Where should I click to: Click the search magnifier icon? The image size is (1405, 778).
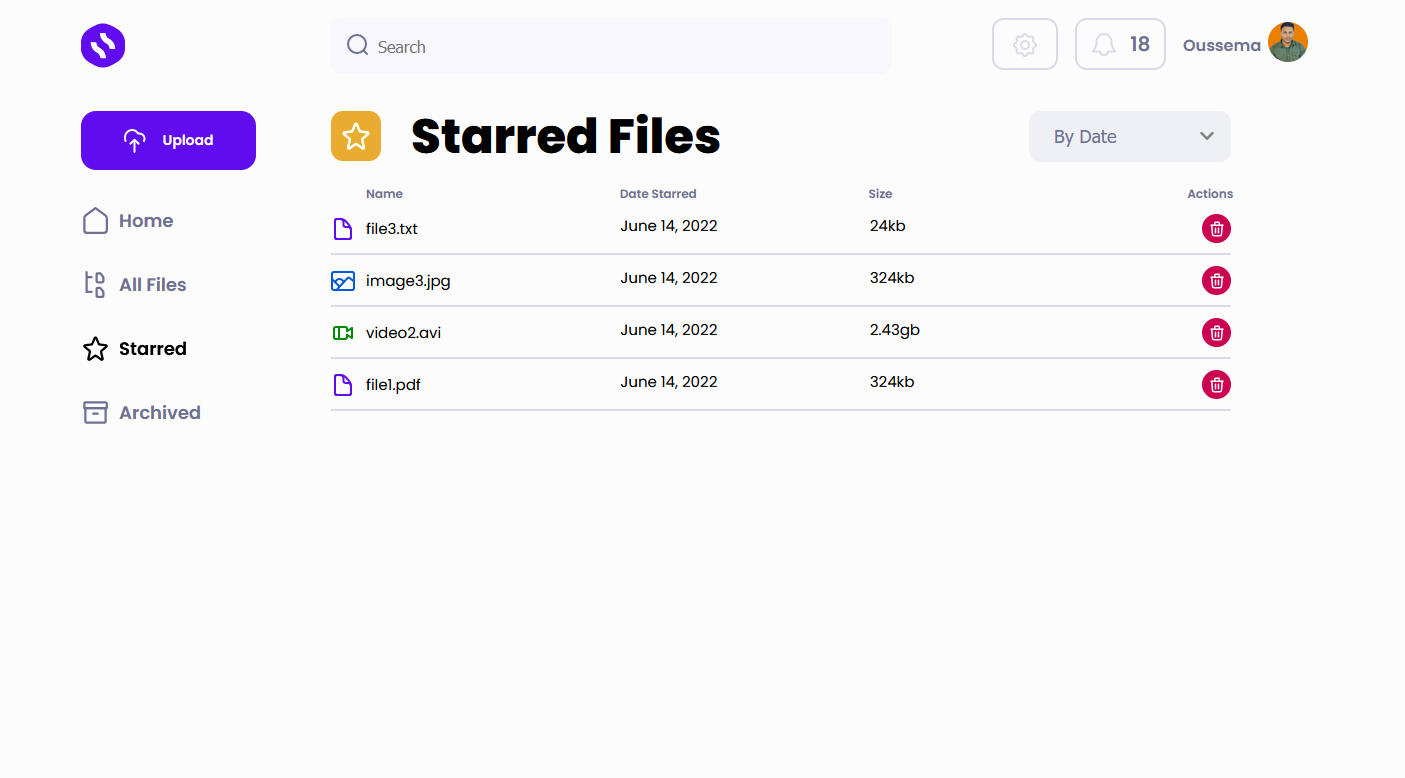click(358, 45)
